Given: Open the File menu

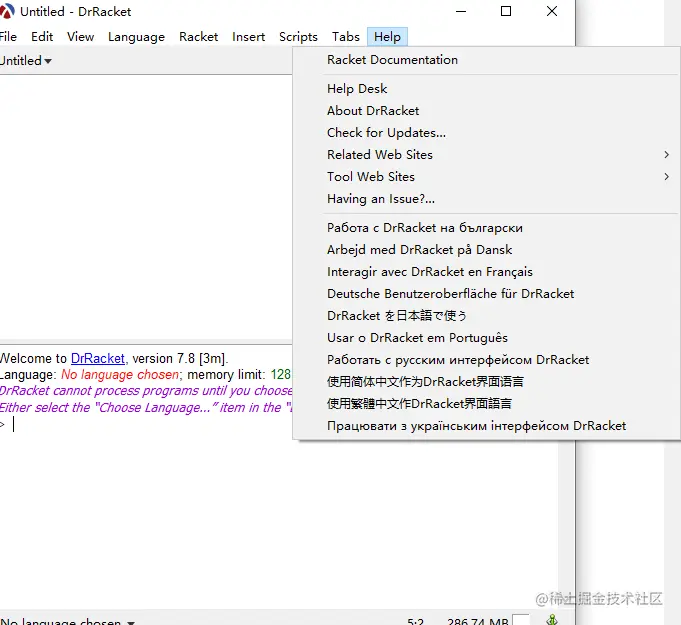Looking at the screenshot, I should [8, 37].
